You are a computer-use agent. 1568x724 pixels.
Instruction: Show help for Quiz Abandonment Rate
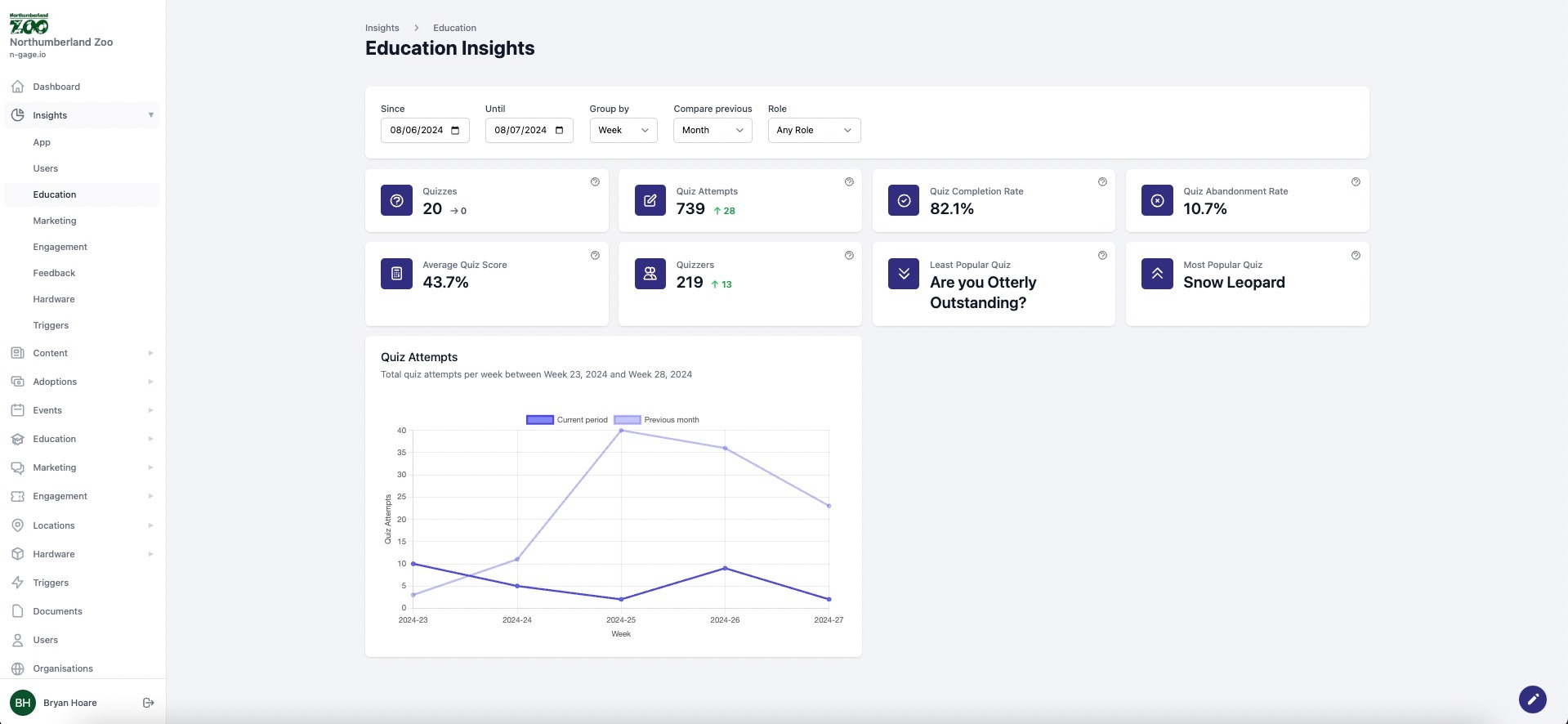1356,182
